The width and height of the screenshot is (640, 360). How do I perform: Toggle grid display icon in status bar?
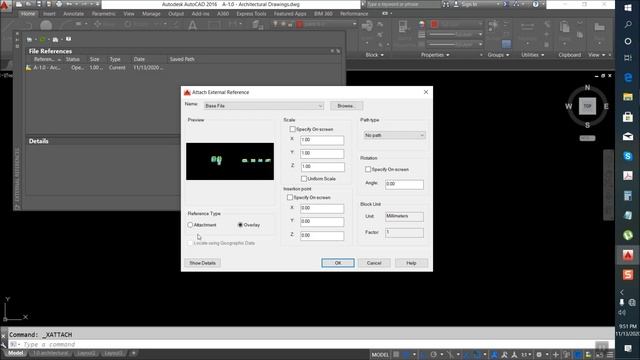(396, 355)
